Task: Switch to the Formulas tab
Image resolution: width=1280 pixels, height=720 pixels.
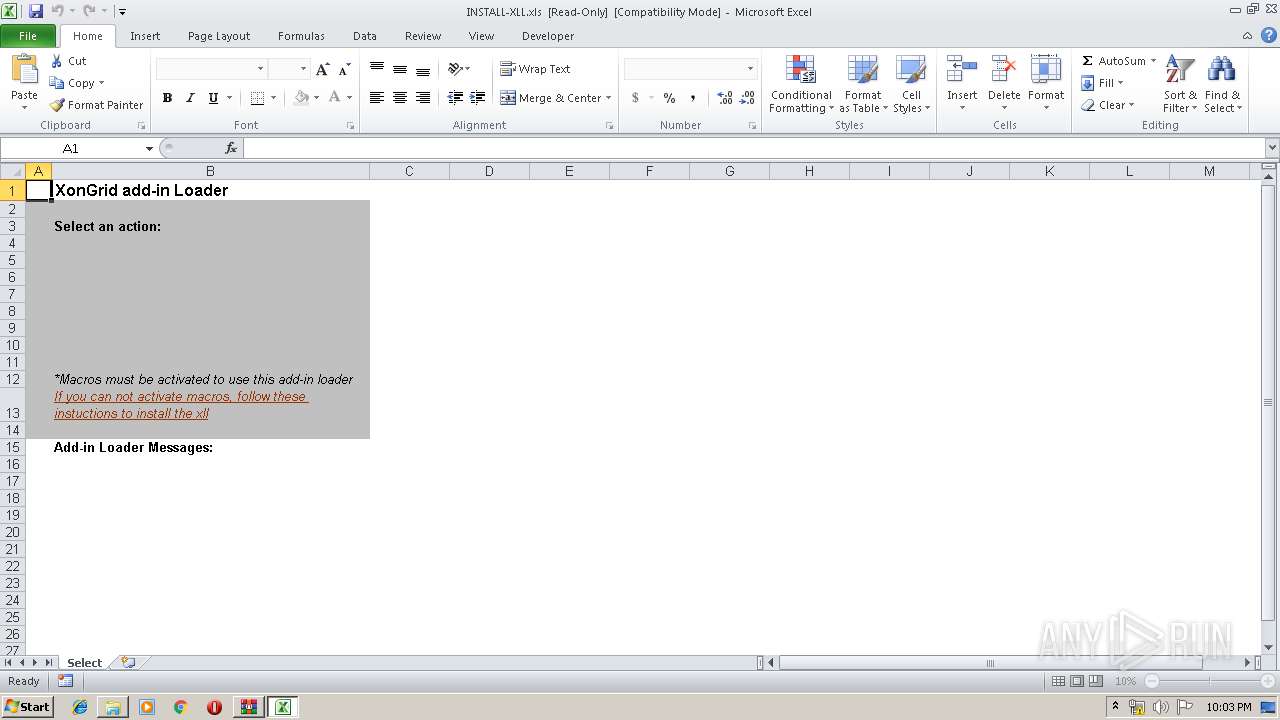Action: (x=301, y=36)
